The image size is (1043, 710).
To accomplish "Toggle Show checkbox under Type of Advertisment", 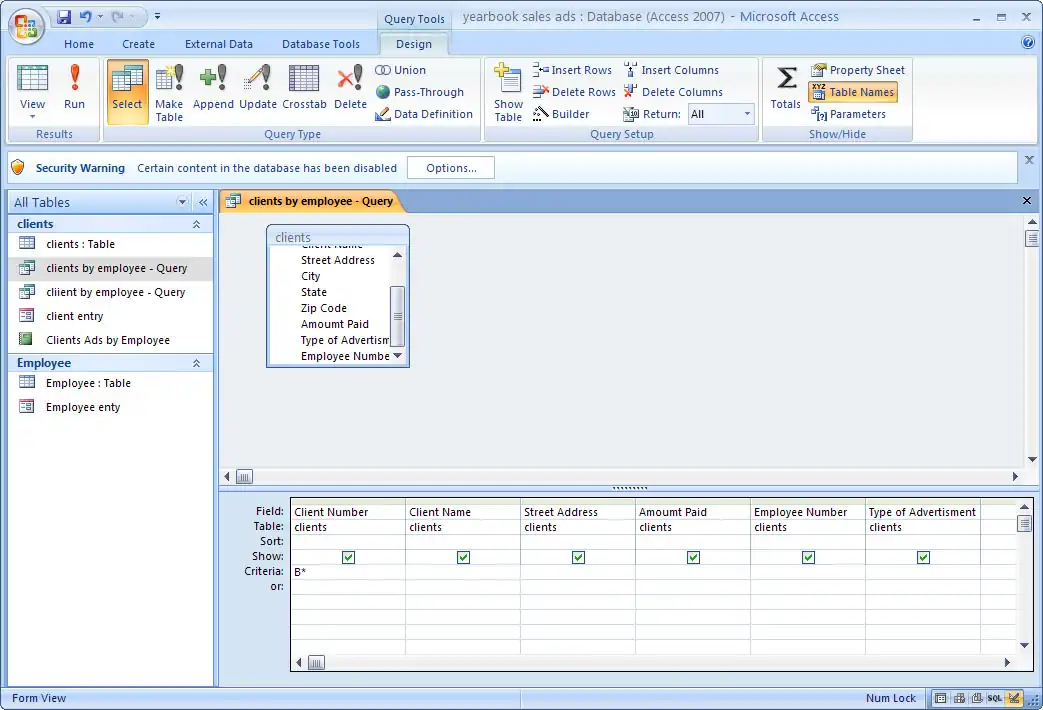I will tap(923, 557).
